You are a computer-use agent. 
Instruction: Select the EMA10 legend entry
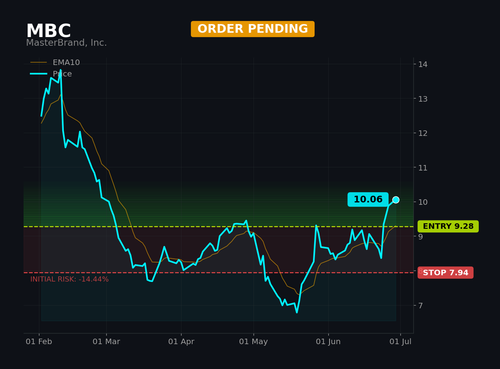[55, 62]
